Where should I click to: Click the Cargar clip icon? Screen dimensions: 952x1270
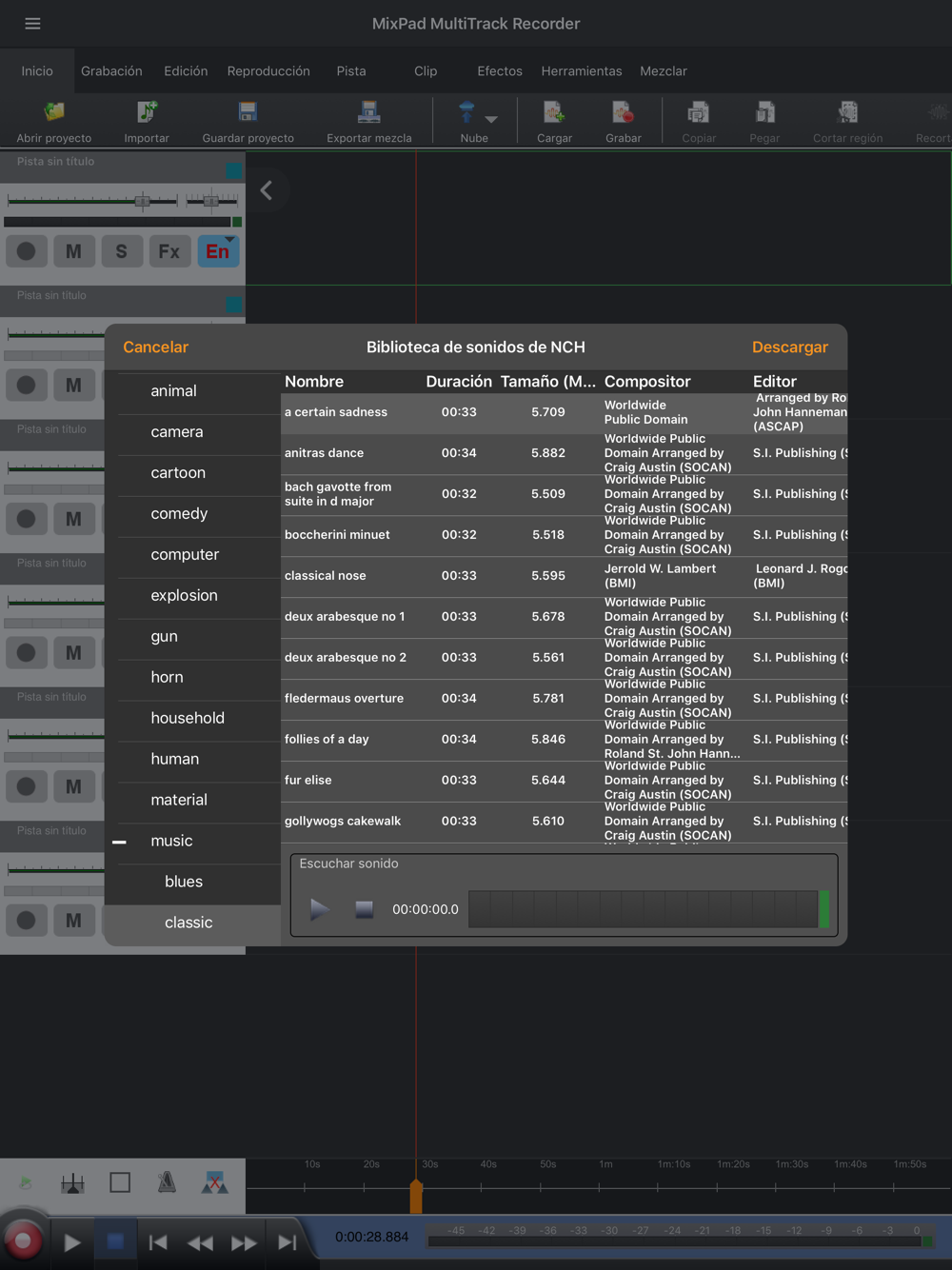554,113
